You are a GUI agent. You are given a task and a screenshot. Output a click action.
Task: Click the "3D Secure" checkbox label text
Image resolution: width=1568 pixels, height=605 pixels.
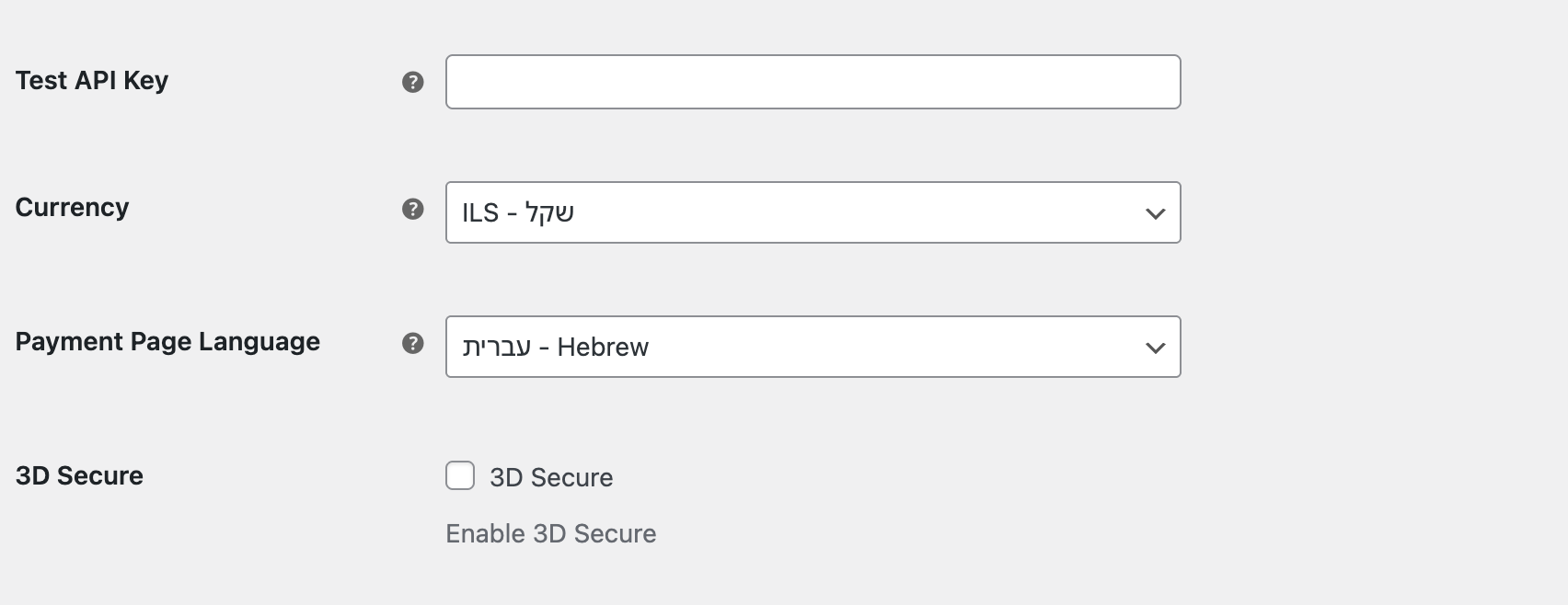click(x=551, y=478)
